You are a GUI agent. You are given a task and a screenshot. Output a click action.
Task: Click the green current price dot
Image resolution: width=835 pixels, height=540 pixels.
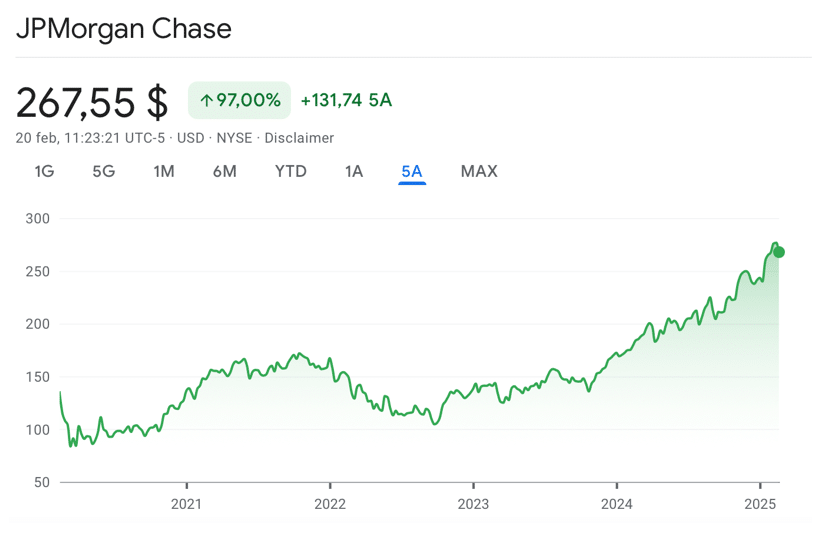[x=779, y=252]
